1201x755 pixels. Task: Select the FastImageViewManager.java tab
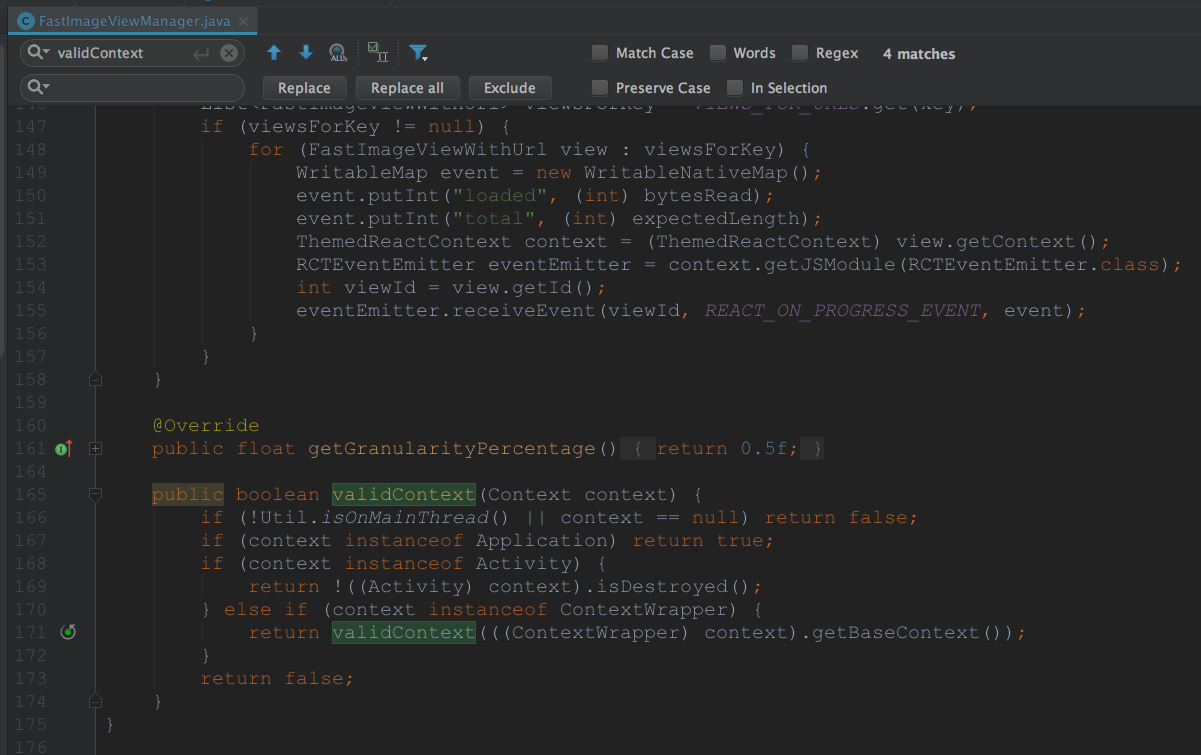pos(131,21)
